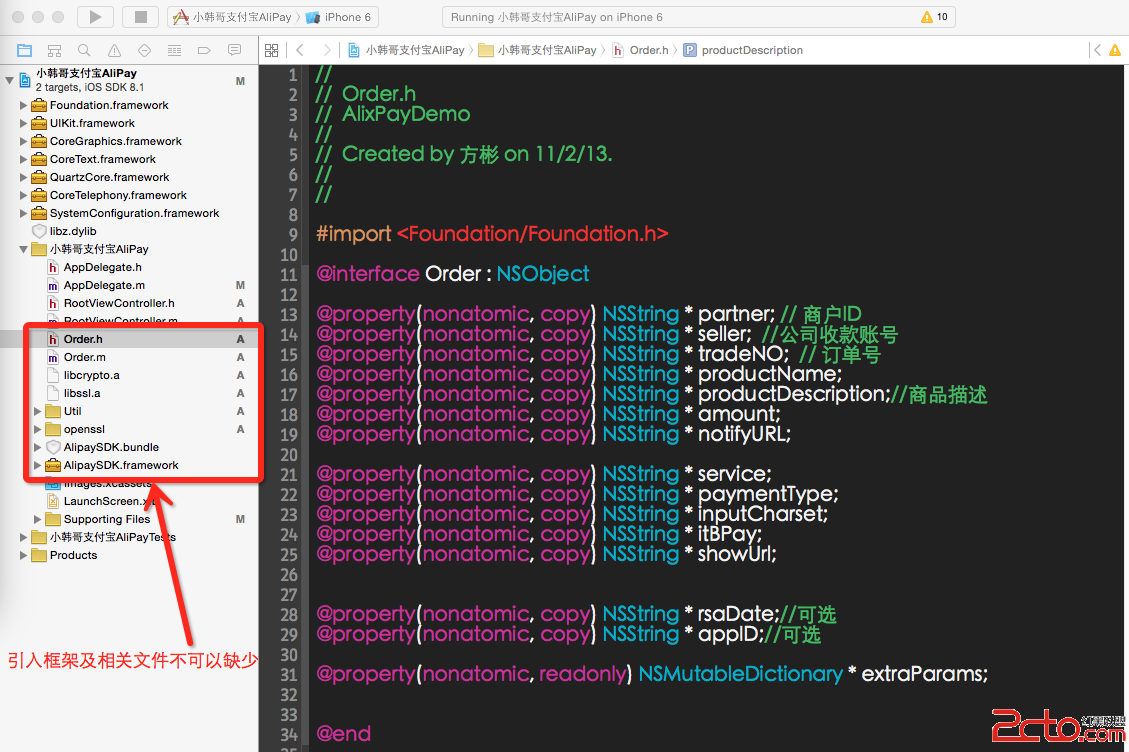Select Order.m in the file navigator
1129x752 pixels.
coord(84,357)
